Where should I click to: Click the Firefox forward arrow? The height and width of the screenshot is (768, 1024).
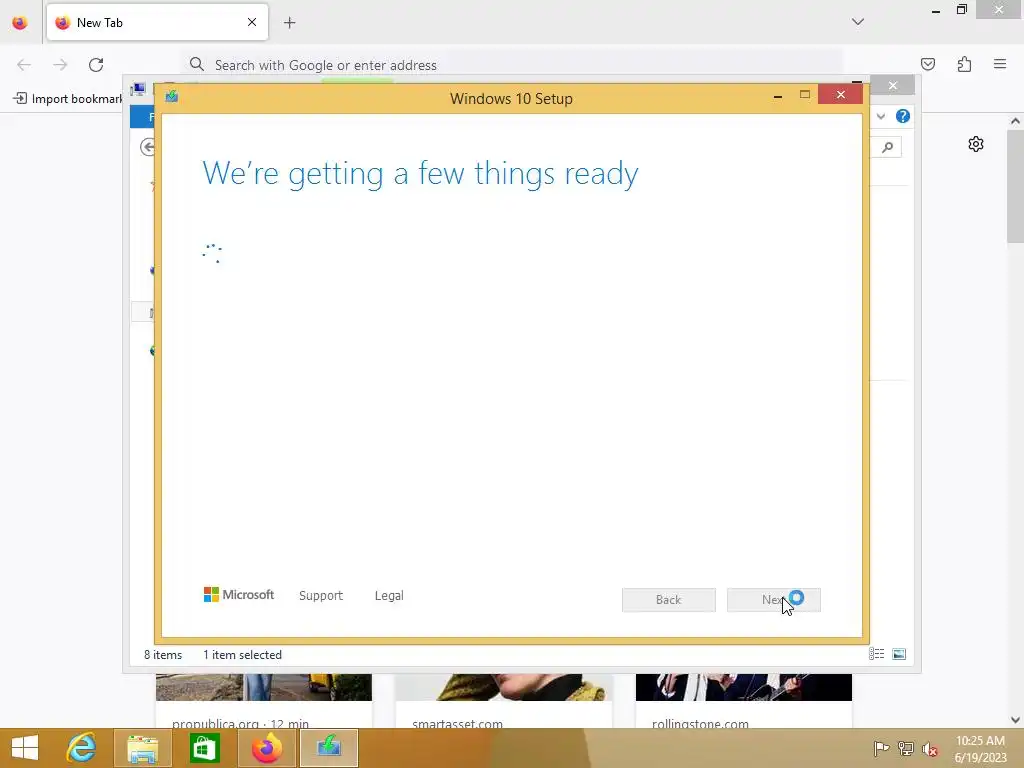click(60, 65)
